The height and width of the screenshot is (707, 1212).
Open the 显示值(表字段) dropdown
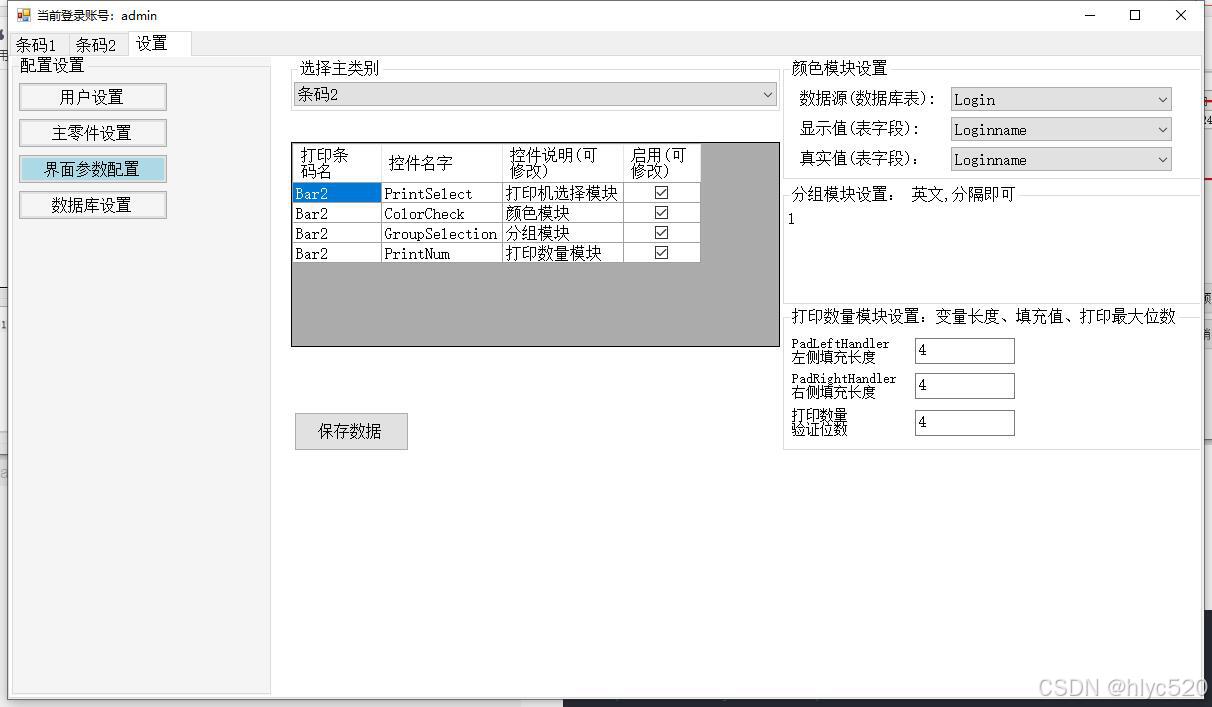point(1061,129)
